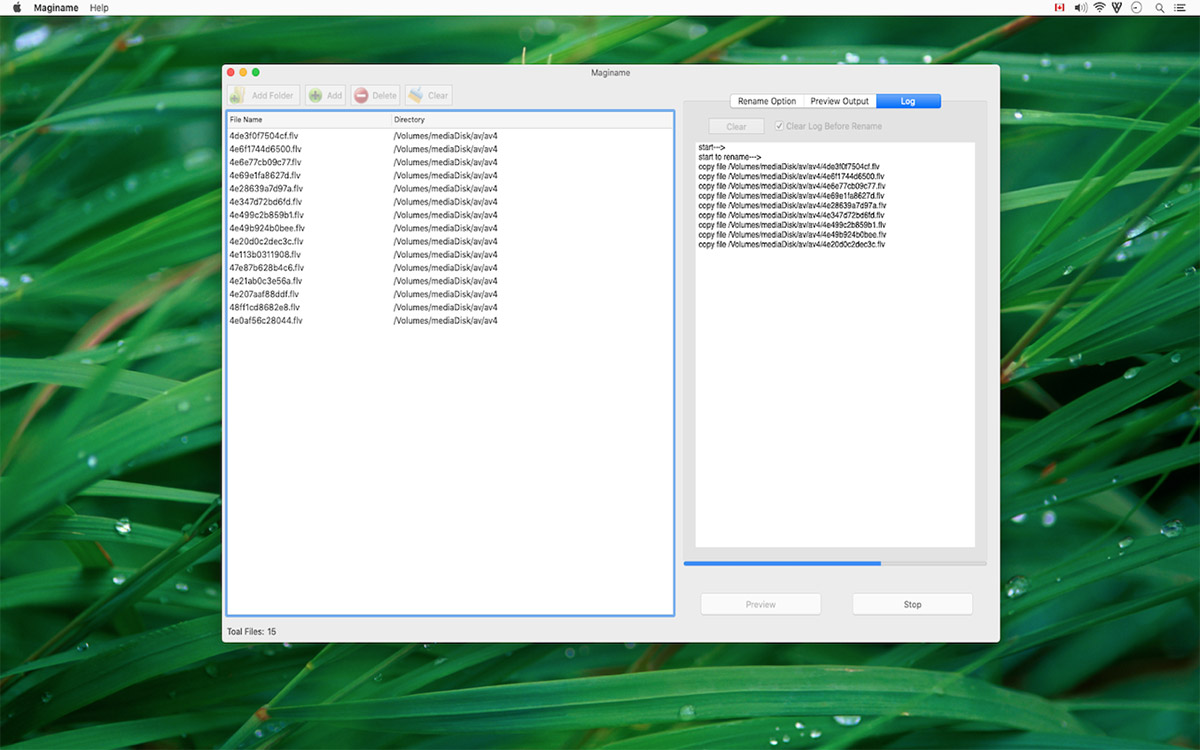Select the Log tab
The height and width of the screenshot is (750, 1200).
point(908,101)
